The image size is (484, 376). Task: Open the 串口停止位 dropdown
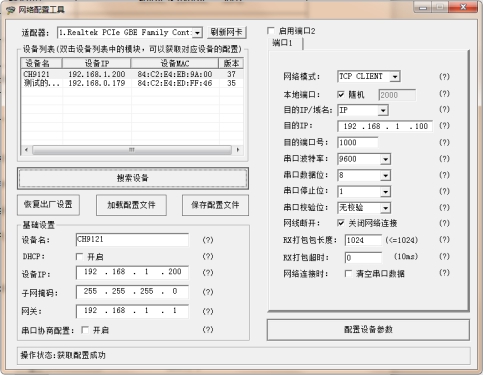386,192
